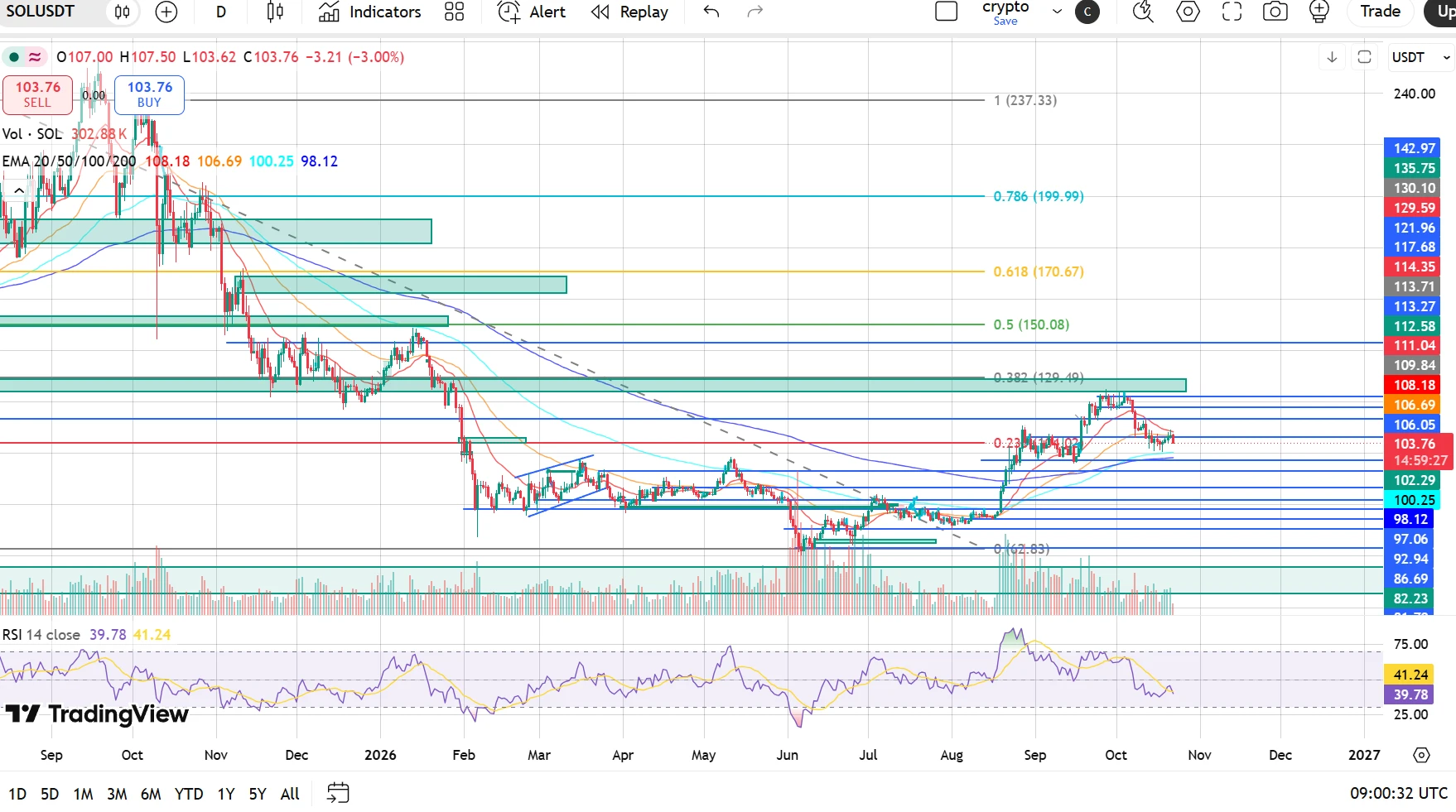
Task: Open the compare symbol tool
Action: point(123,12)
